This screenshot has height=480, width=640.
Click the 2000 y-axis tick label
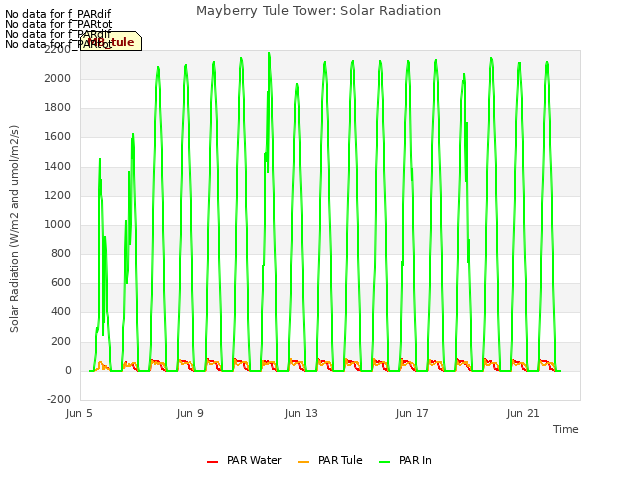[x=58, y=78]
